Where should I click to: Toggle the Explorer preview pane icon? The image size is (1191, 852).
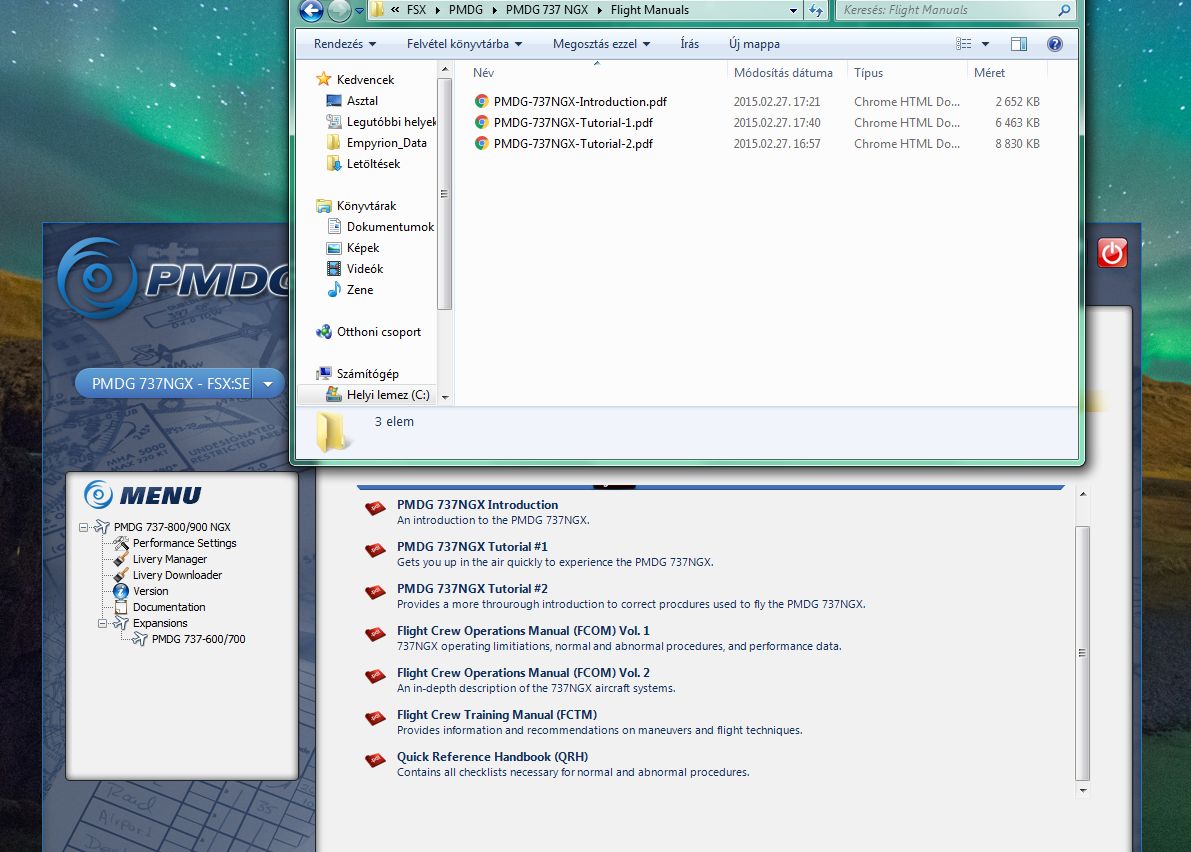click(1019, 44)
